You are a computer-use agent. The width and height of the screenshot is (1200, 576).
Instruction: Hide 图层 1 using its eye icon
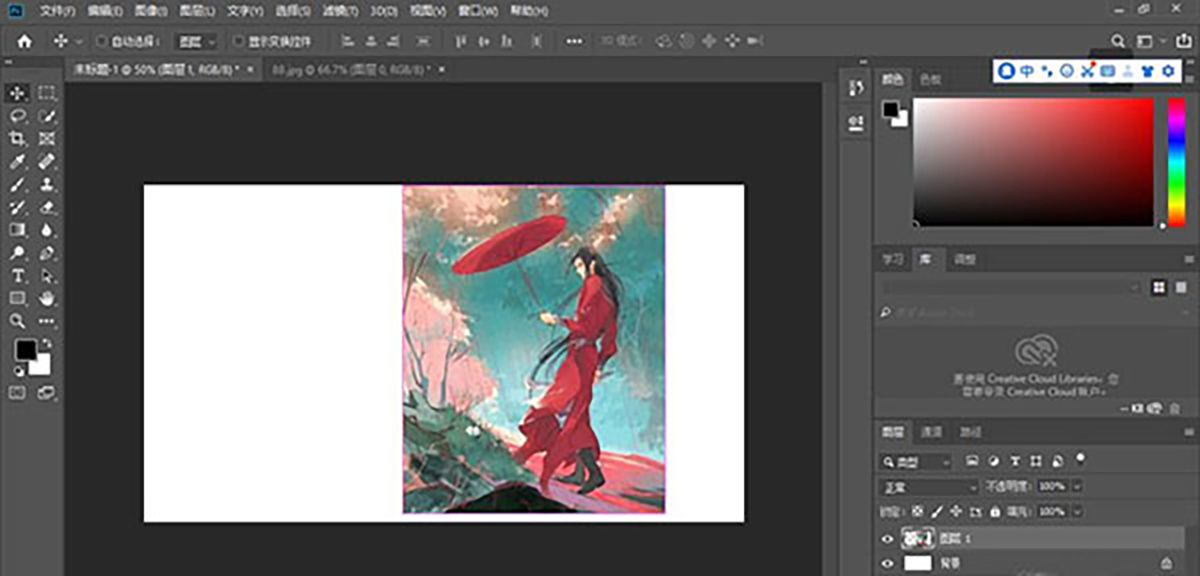point(886,539)
